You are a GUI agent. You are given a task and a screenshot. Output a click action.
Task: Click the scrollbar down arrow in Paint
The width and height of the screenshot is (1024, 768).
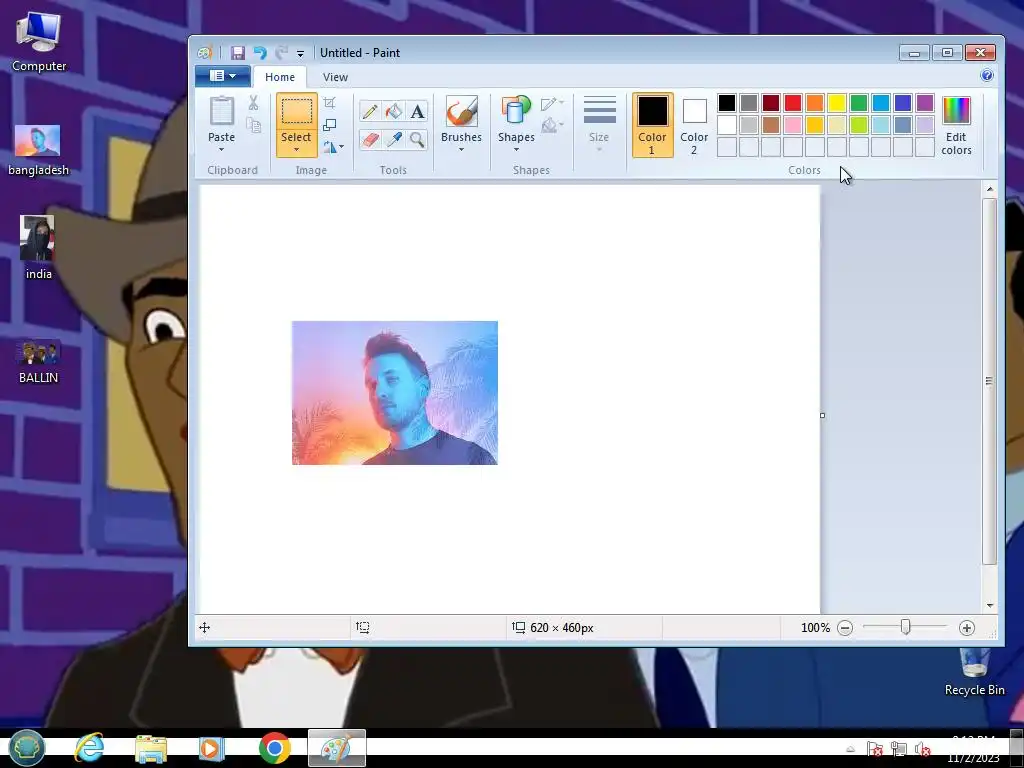tap(989, 605)
